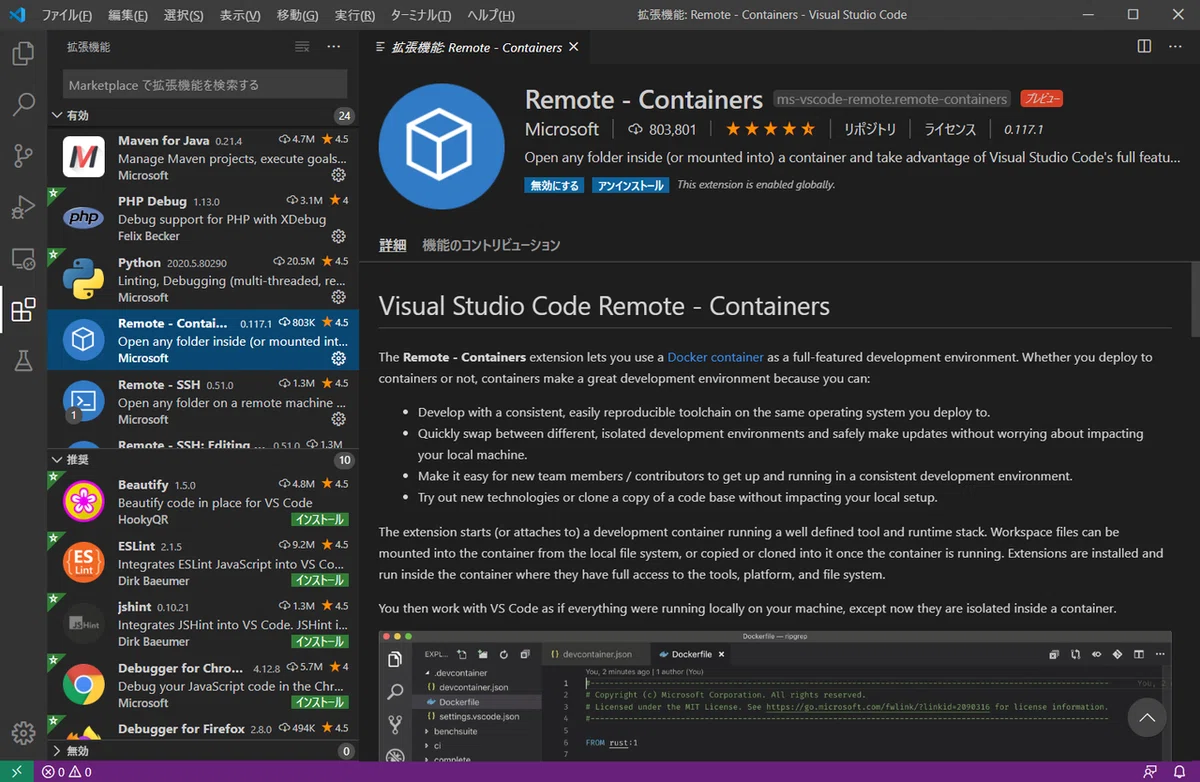1200x782 pixels.
Task: Click the details page vertical scrollbar
Action: pyautogui.click(x=1194, y=299)
